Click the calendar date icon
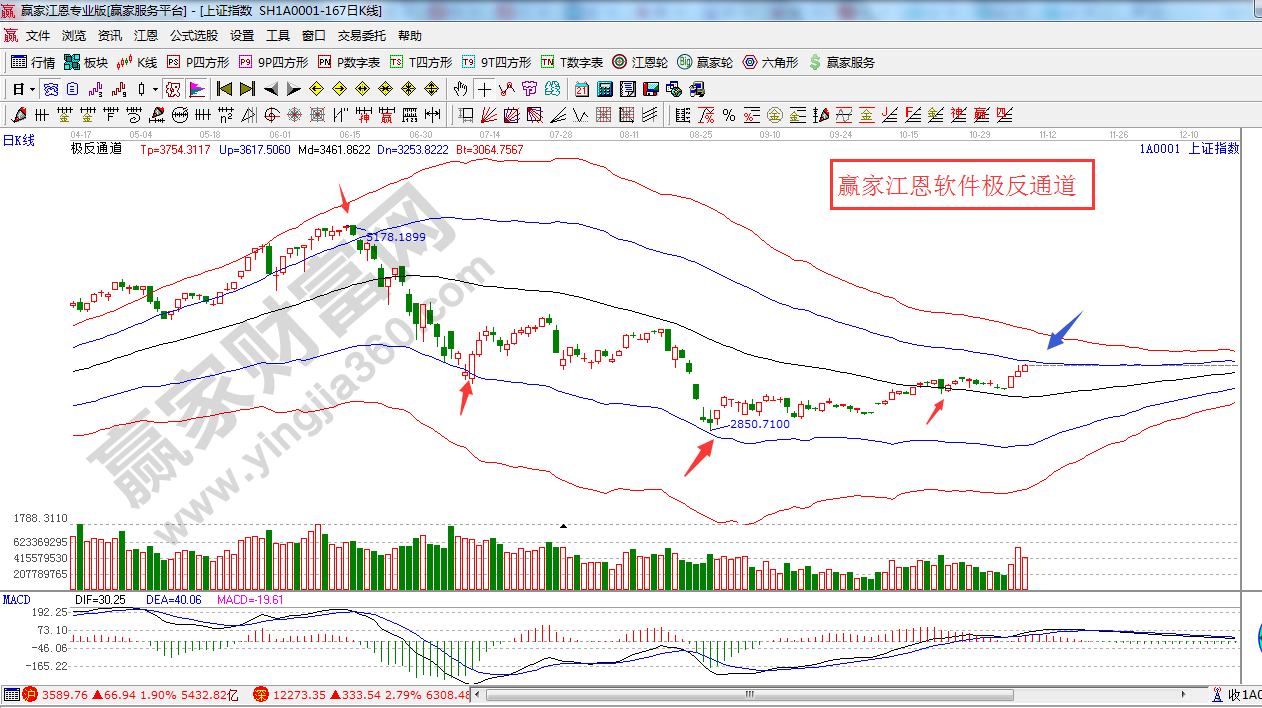This screenshot has height=708, width=1262. click(581, 89)
